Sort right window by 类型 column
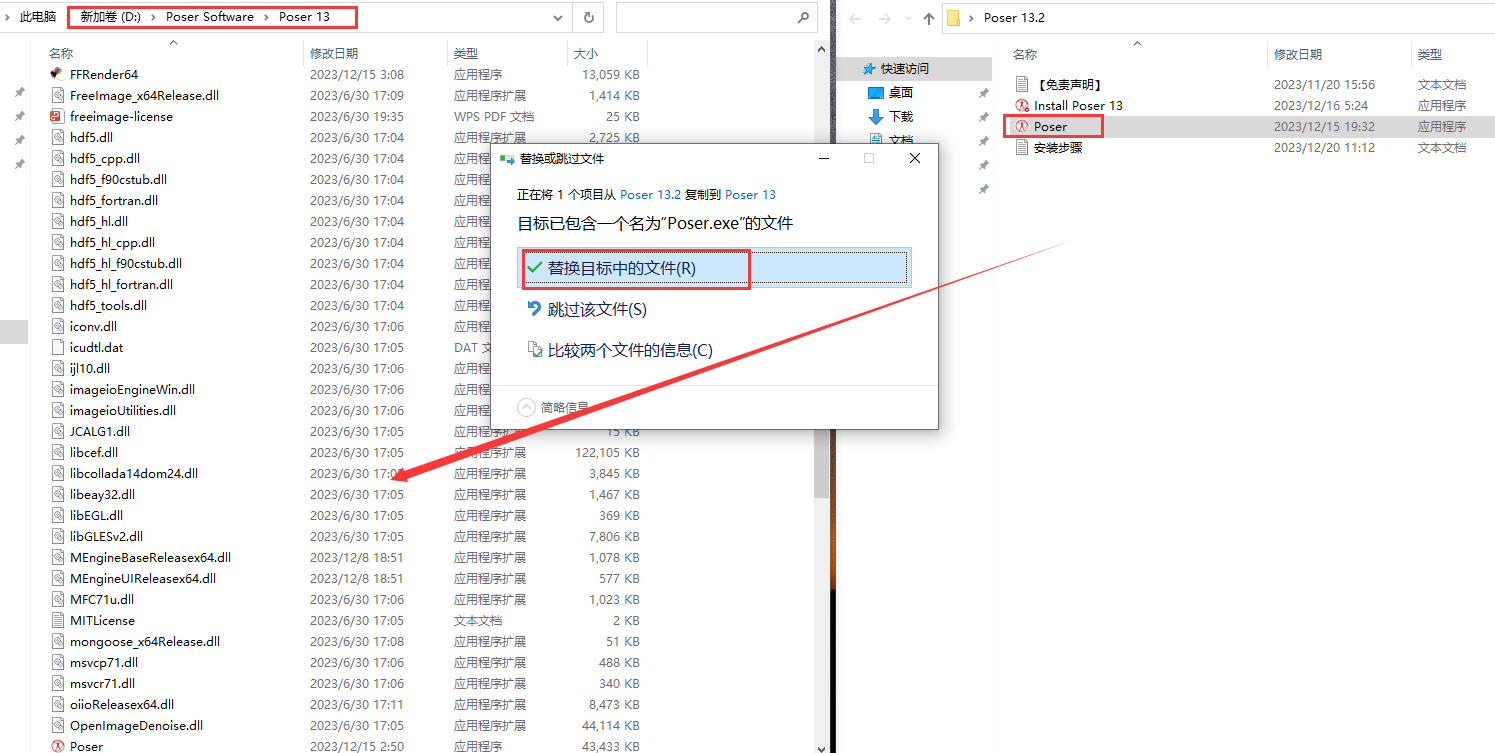1495x753 pixels. click(x=1430, y=54)
